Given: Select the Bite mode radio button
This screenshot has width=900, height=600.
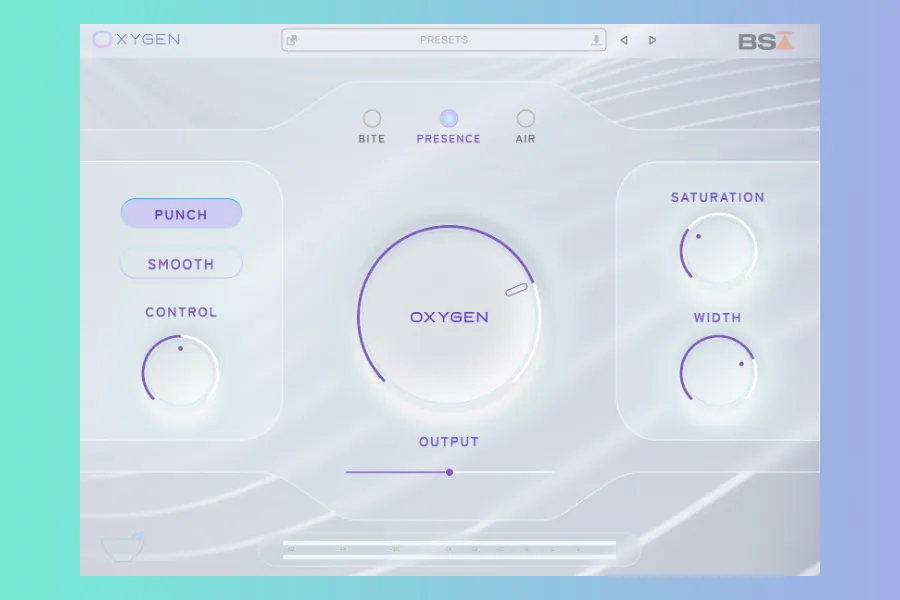Looking at the screenshot, I should click(372, 118).
